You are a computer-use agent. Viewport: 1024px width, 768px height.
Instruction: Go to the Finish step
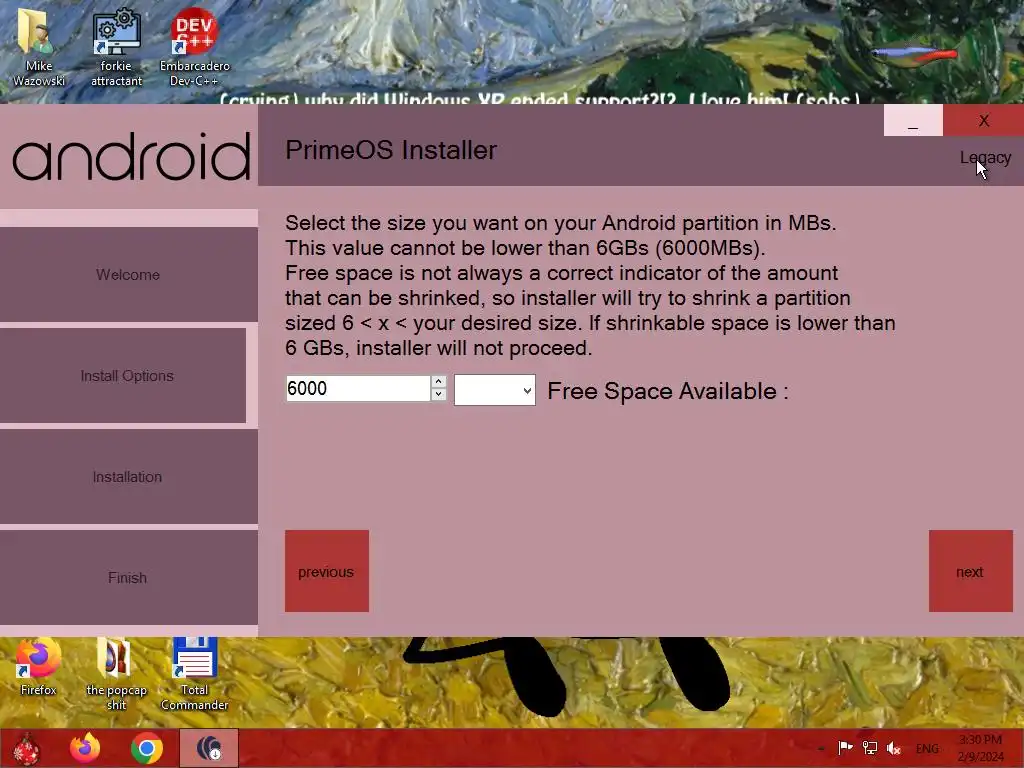point(129,577)
